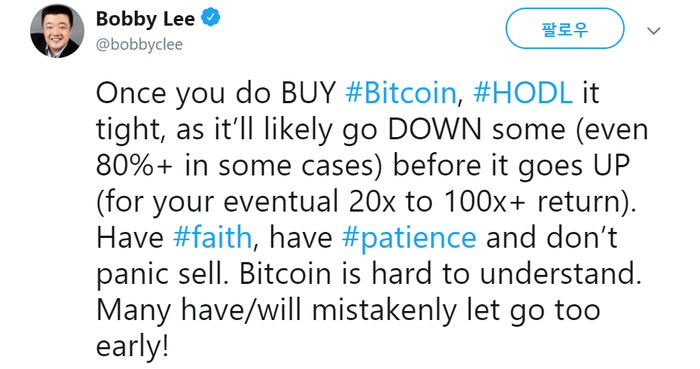
Task: Click the final word 'early!' of the tweet
Action: pos(133,348)
